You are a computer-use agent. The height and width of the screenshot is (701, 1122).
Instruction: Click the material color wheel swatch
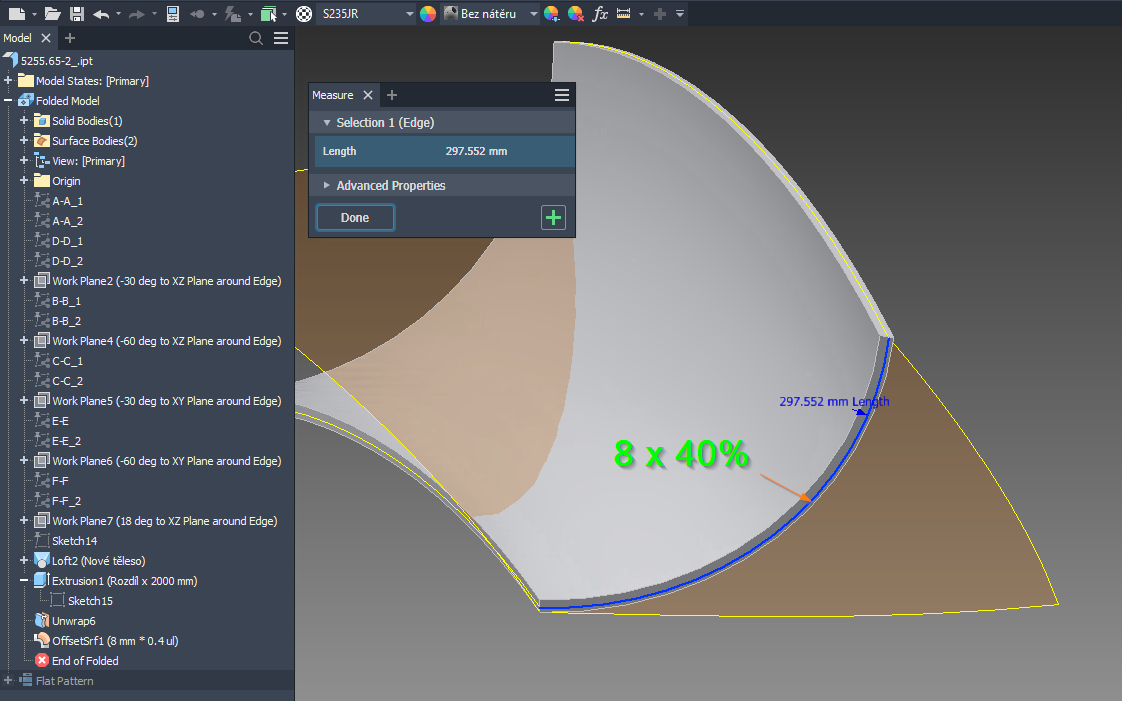click(427, 13)
